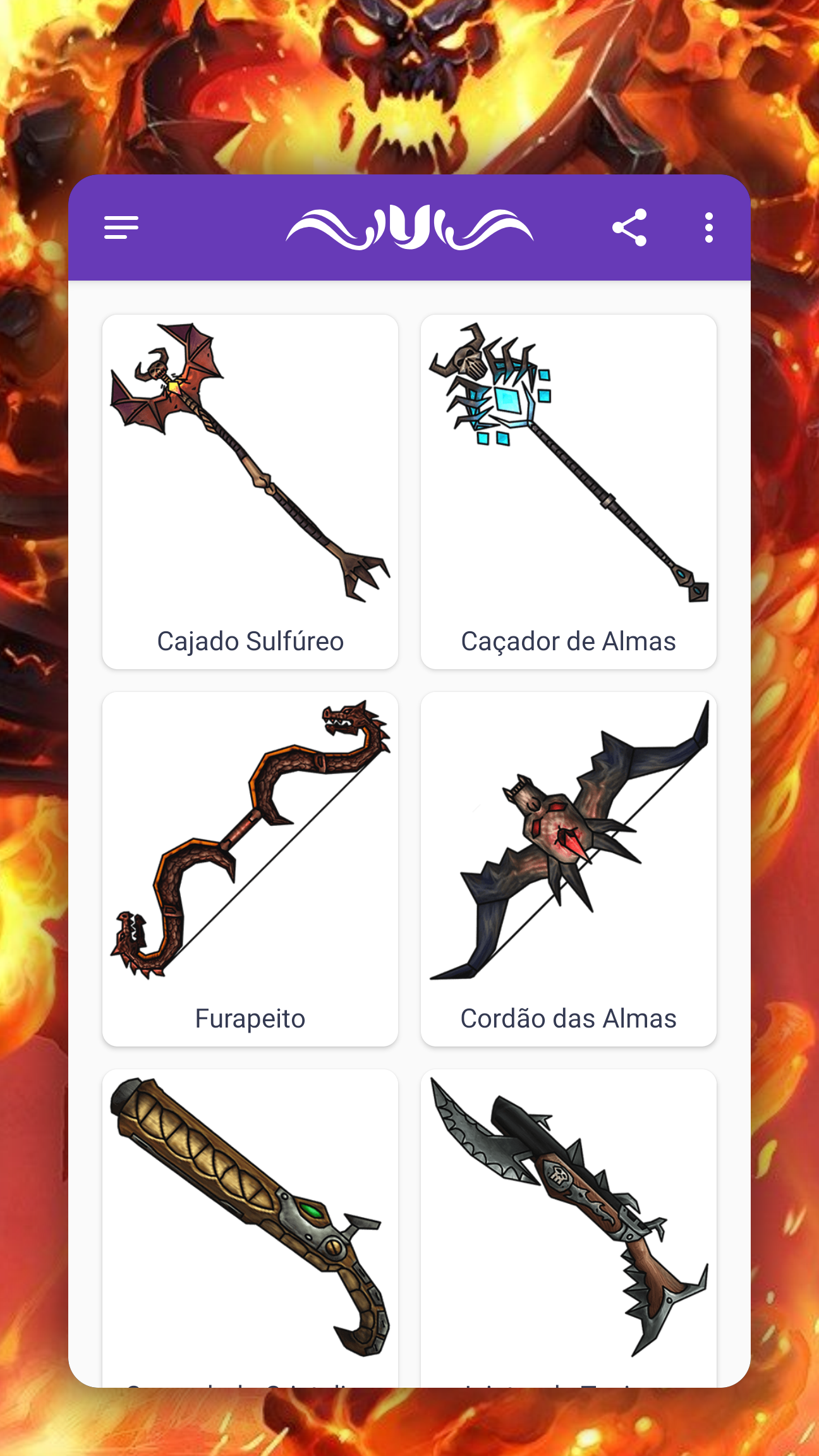819x1456 pixels.
Task: Open the Cordão das Almas bow image
Action: 569,840
